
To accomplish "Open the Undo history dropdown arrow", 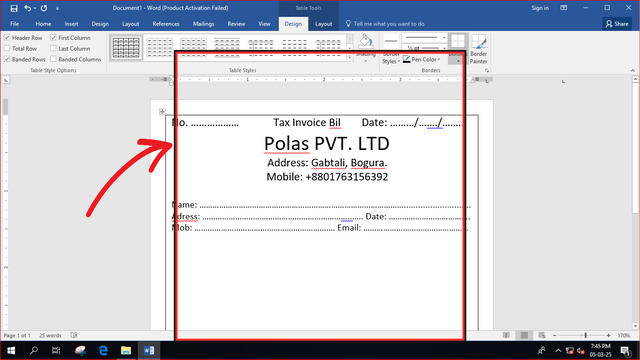I will pyautogui.click(x=35, y=8).
